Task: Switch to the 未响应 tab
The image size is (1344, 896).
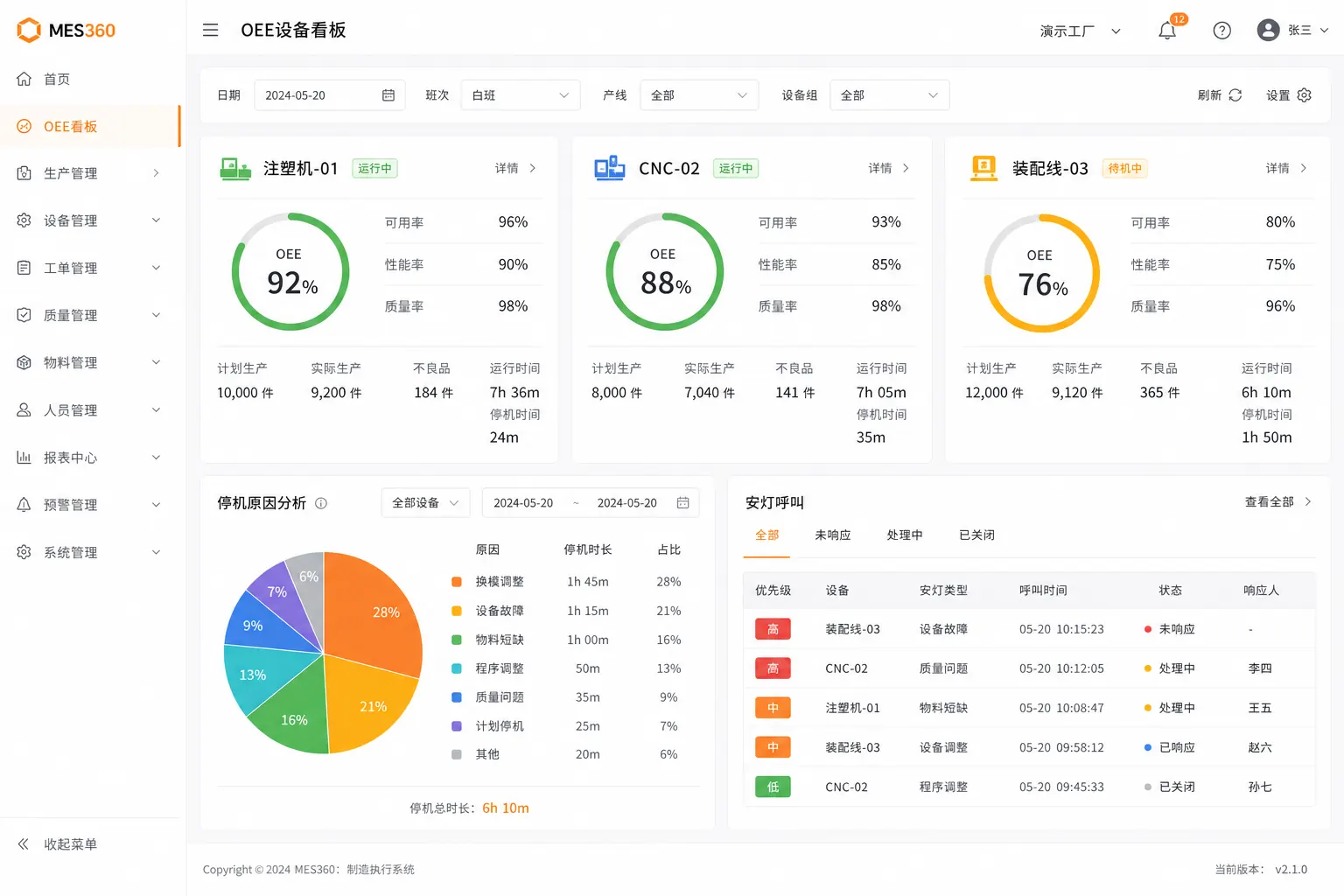Action: [x=833, y=535]
